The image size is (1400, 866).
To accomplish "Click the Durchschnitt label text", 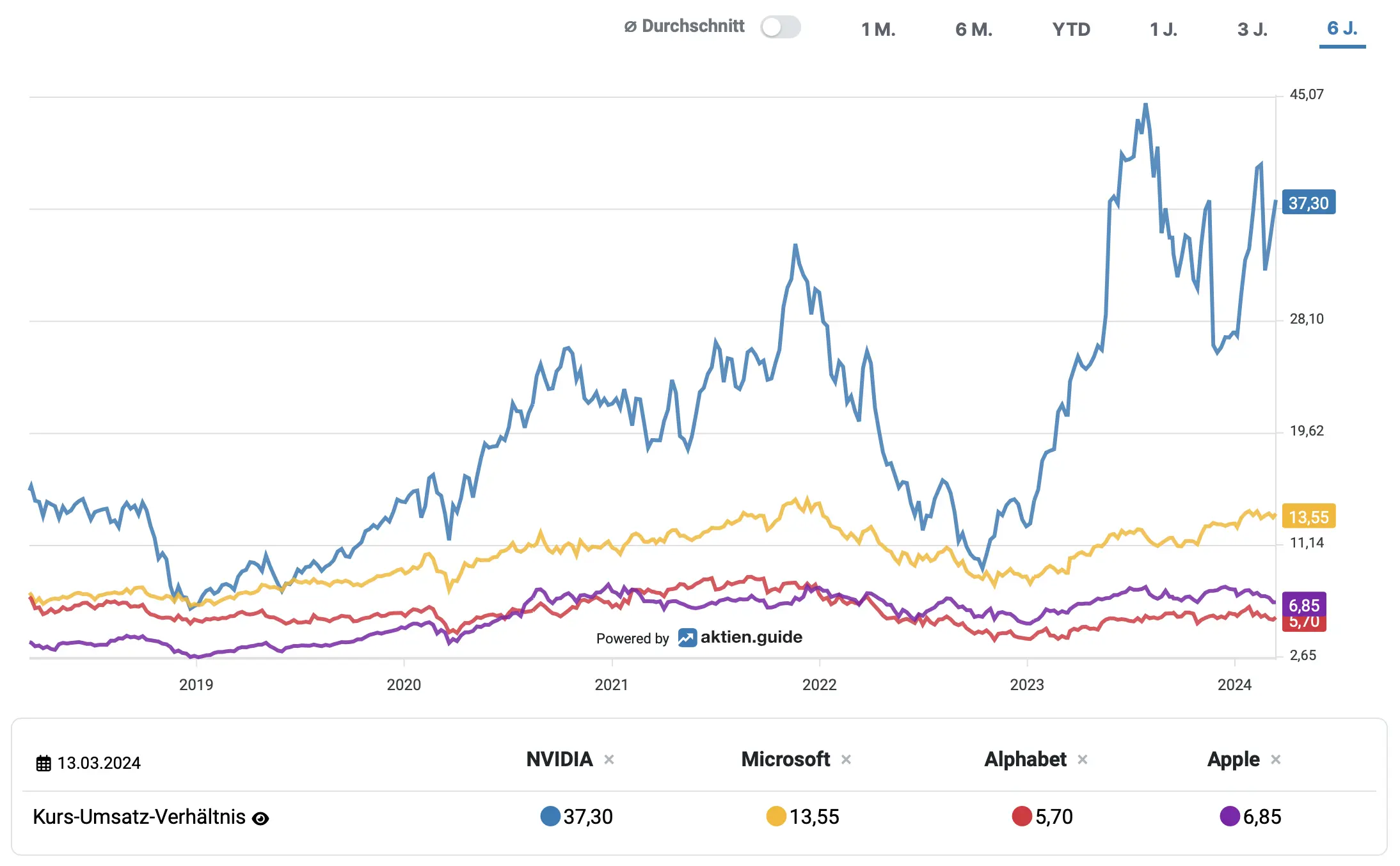I will click(693, 26).
